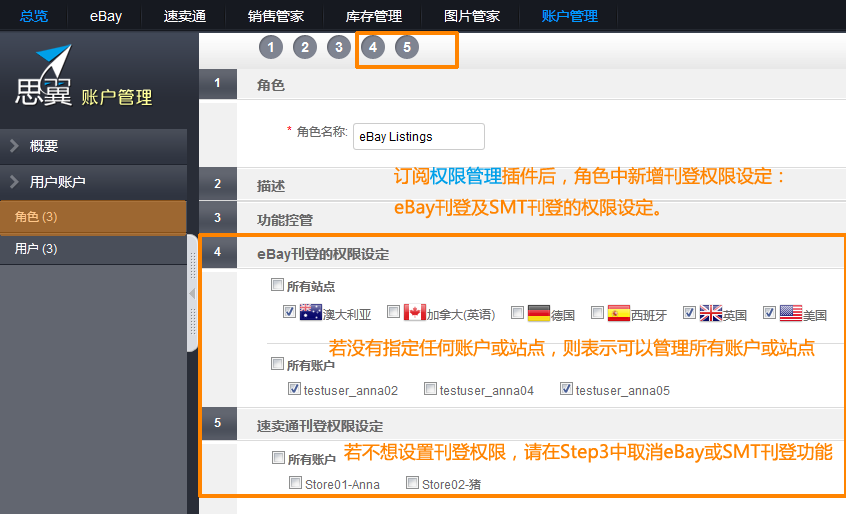The height and width of the screenshot is (514, 846).
Task: Select the 账户管理 menu tab
Action: click(570, 16)
